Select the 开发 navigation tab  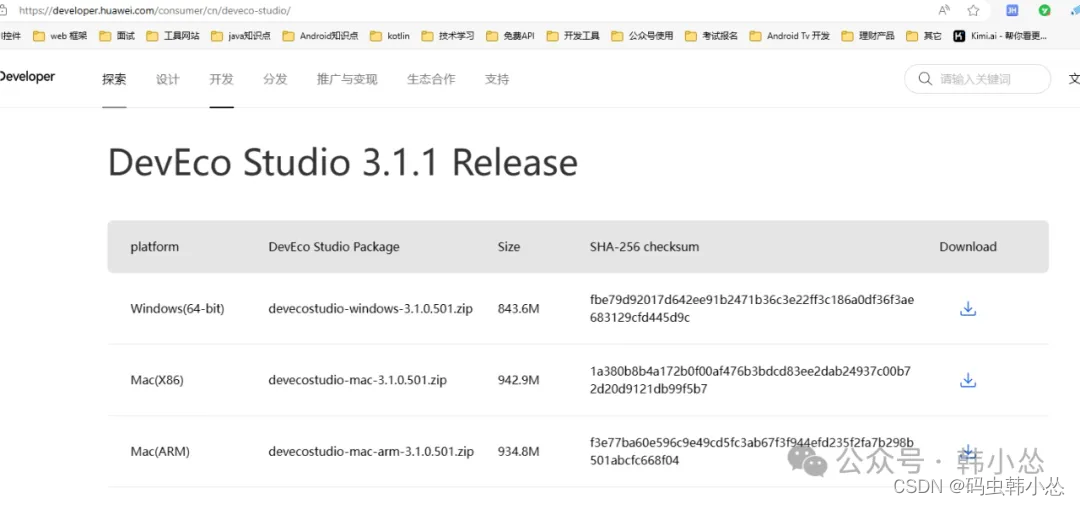[222, 79]
